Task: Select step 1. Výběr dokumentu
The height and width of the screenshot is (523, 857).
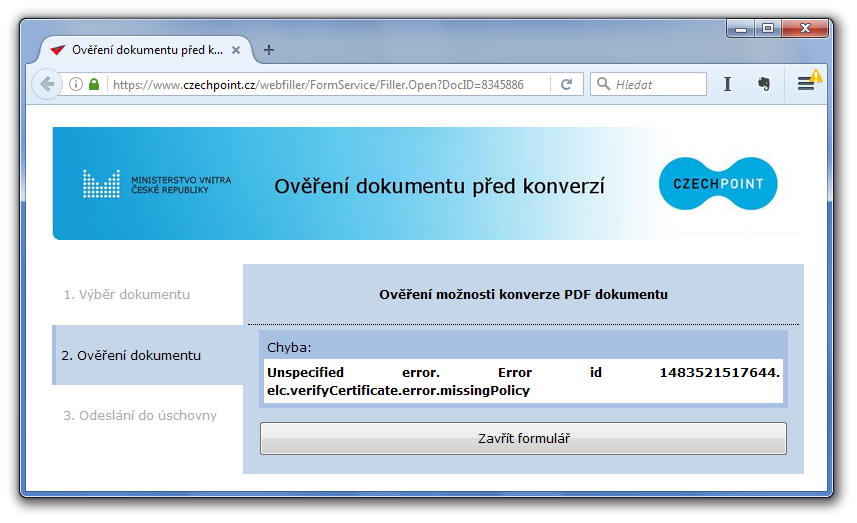Action: (127, 295)
